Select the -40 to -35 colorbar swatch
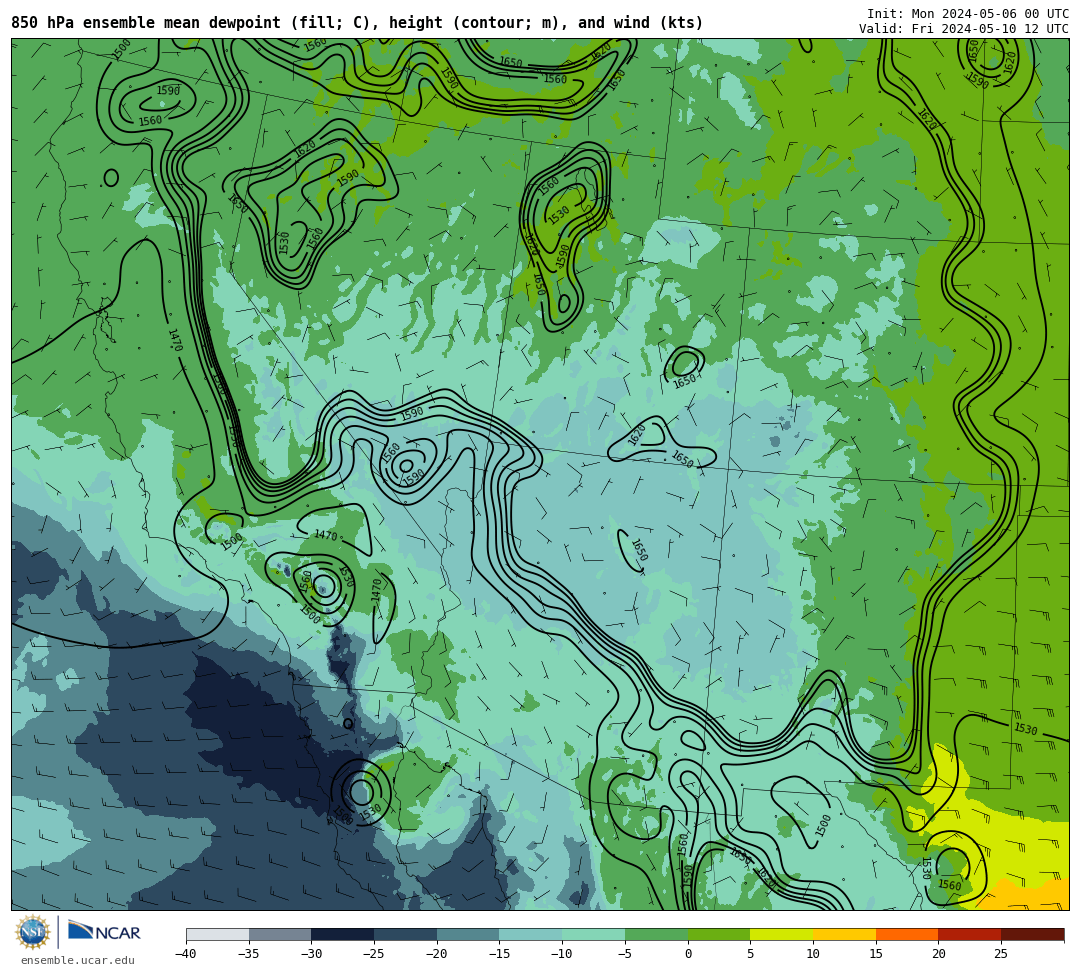The image size is (1080, 973). [218, 934]
